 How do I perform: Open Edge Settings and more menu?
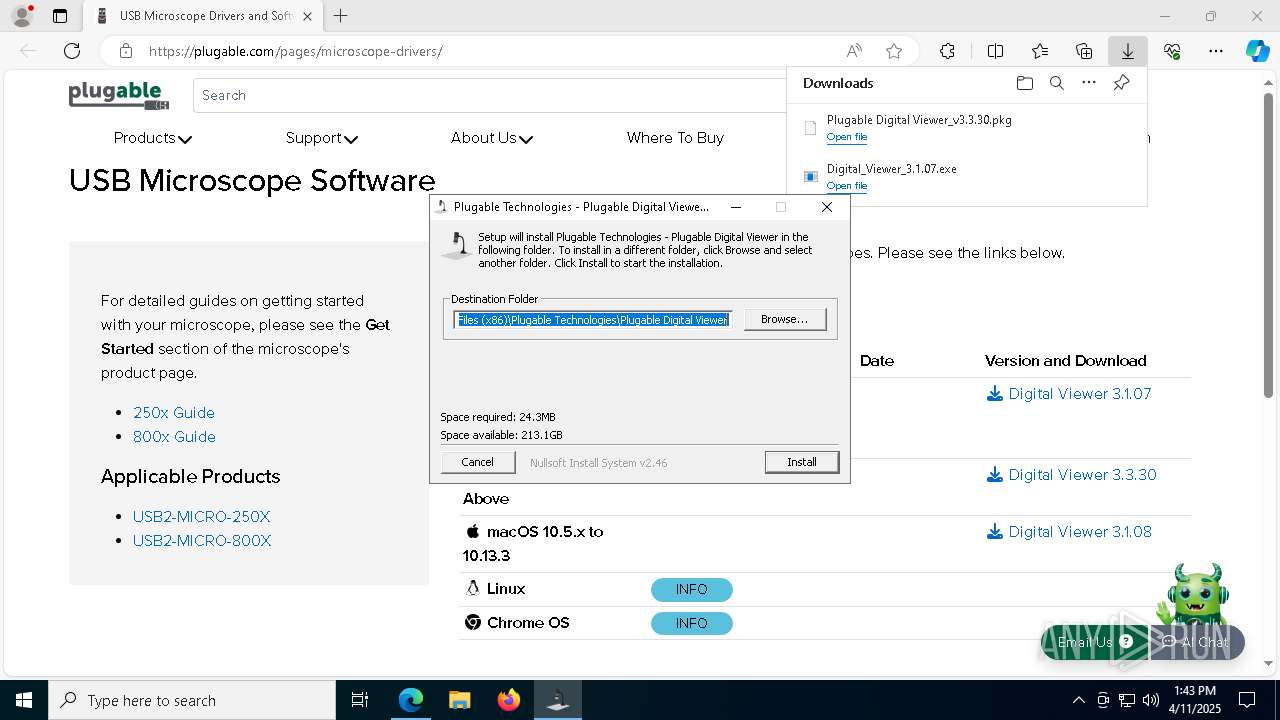[1216, 51]
